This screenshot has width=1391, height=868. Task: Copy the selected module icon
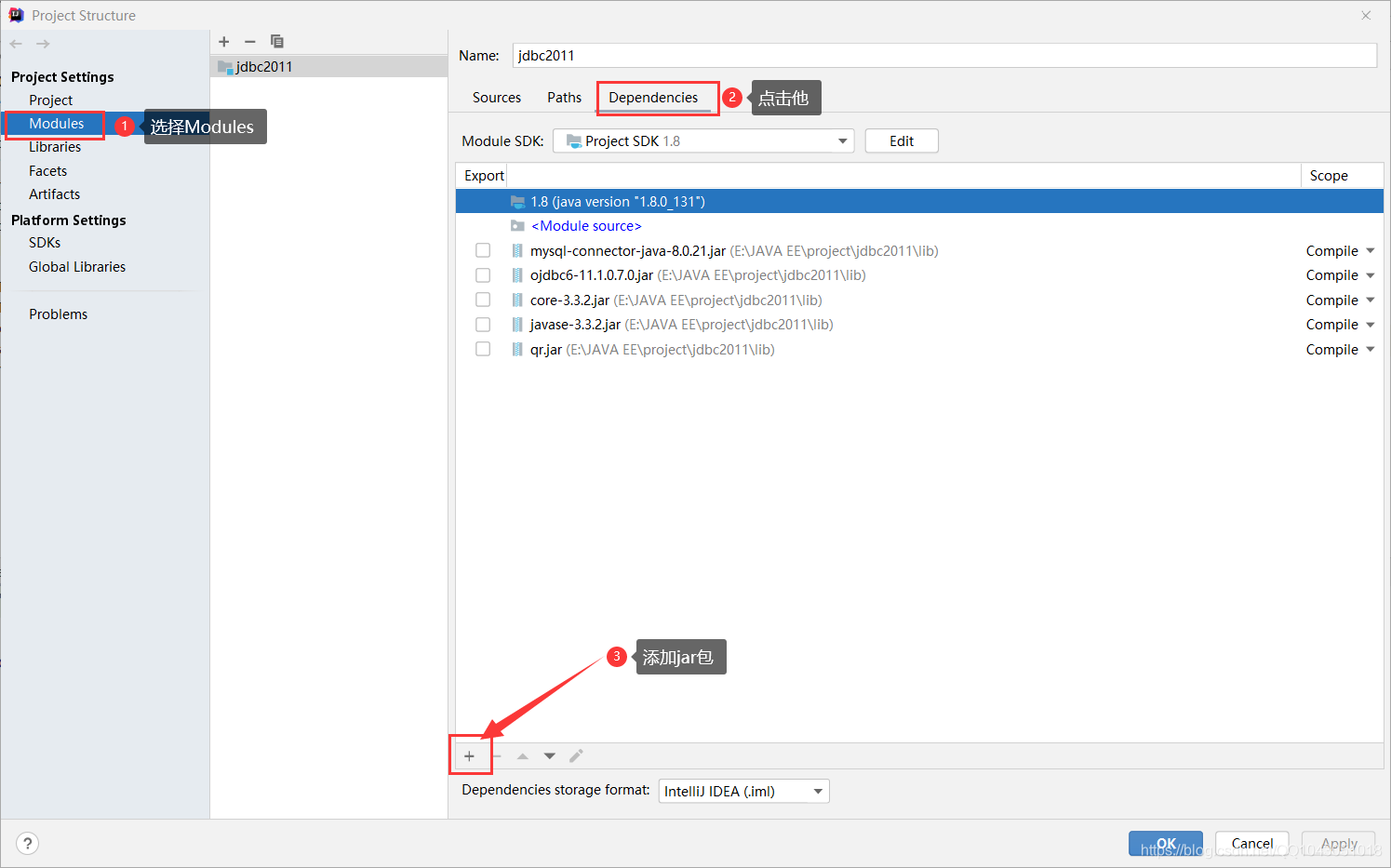[276, 41]
